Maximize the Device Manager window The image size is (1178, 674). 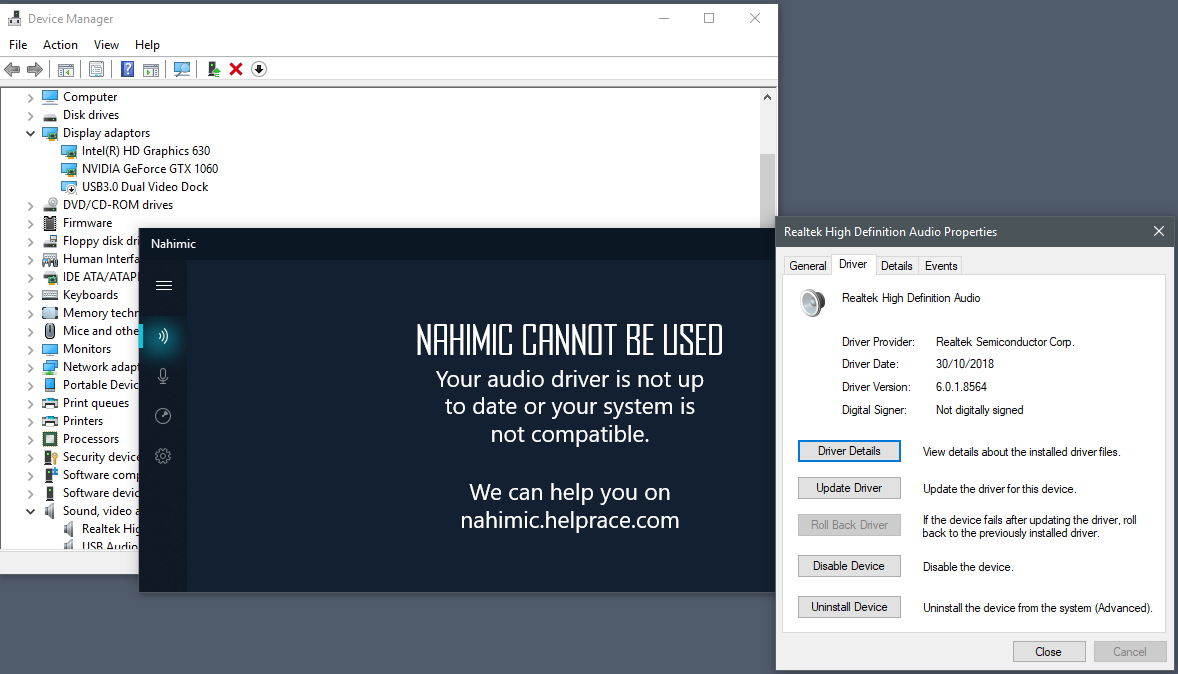click(x=708, y=18)
